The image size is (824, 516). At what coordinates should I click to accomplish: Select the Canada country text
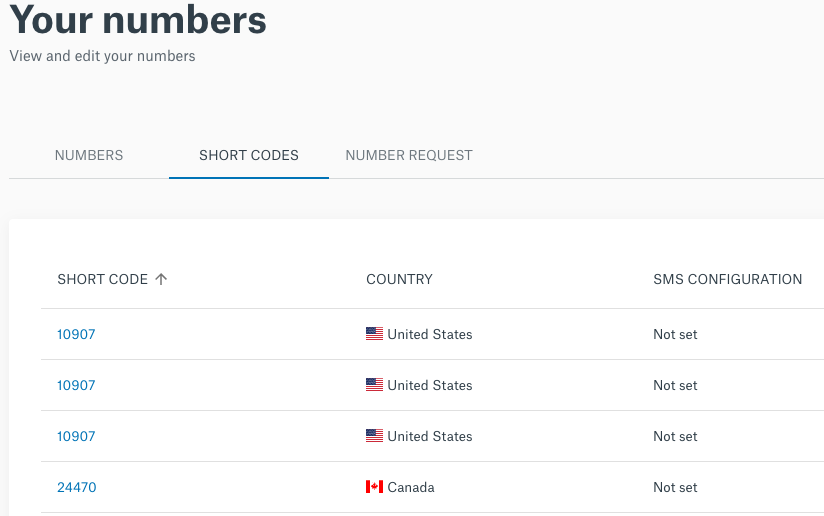click(x=411, y=487)
